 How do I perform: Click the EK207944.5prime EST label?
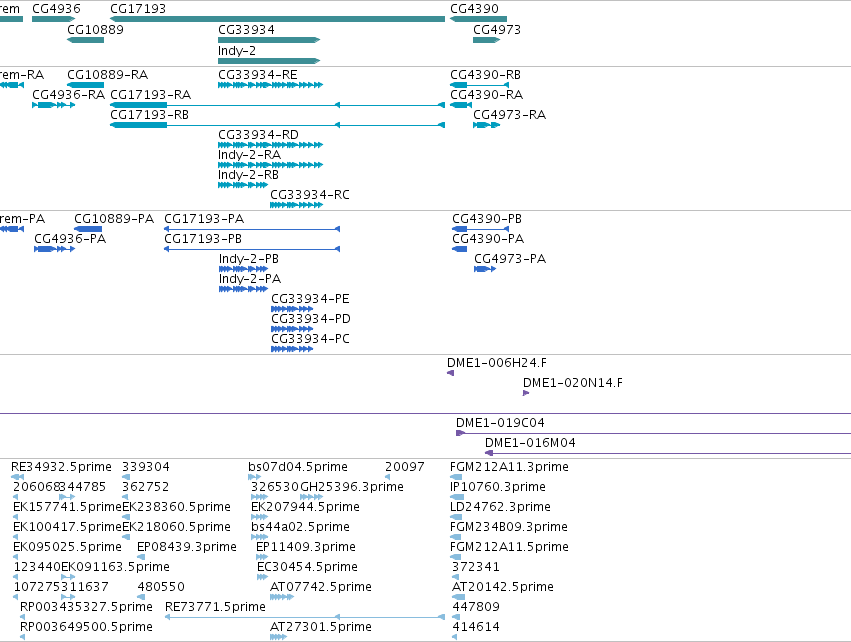click(x=306, y=507)
